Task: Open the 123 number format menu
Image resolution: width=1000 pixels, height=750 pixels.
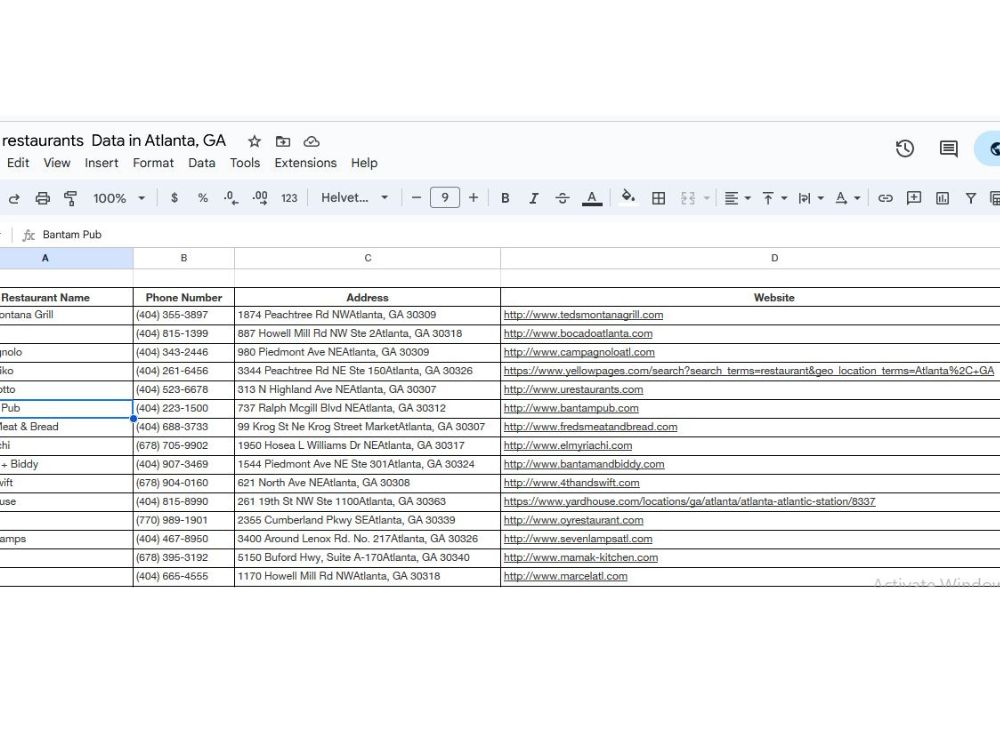Action: 289,198
